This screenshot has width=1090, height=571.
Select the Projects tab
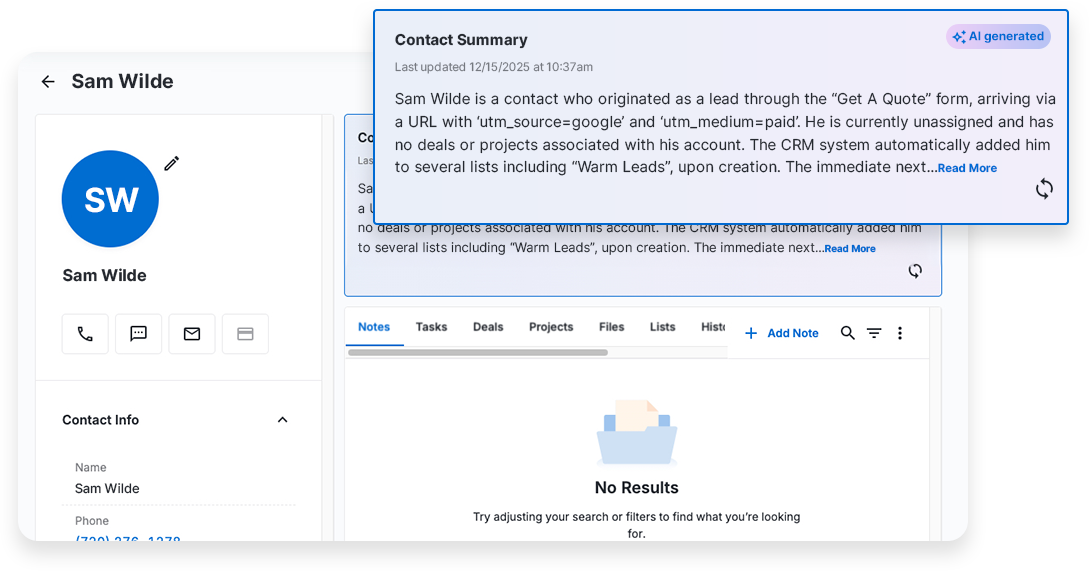(551, 327)
